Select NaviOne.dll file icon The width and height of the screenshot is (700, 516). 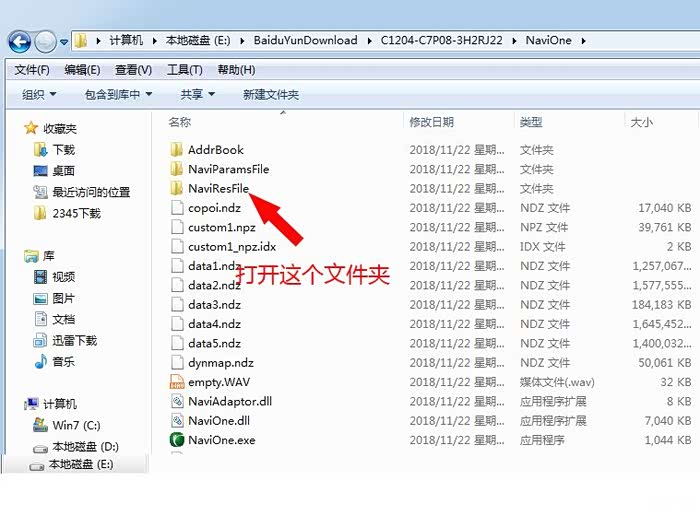(177, 420)
